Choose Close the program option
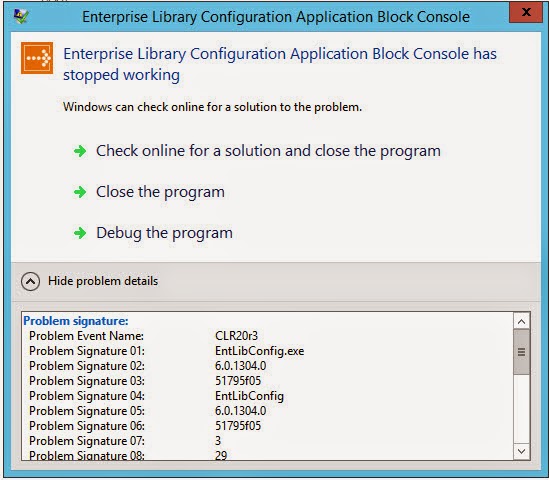549x480 pixels. (x=160, y=192)
